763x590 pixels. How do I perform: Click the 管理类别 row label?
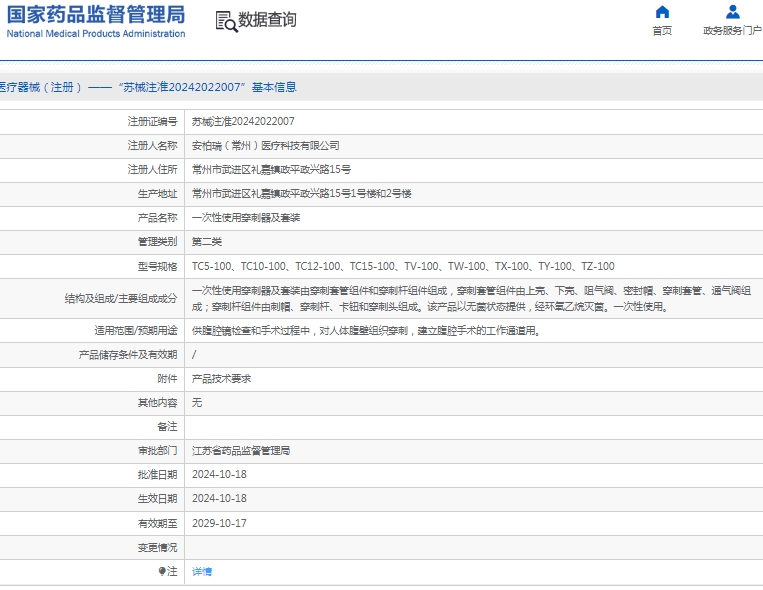click(x=157, y=241)
